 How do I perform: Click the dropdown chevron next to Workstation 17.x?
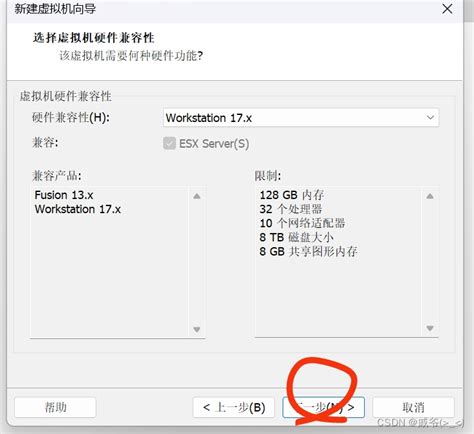click(x=430, y=118)
